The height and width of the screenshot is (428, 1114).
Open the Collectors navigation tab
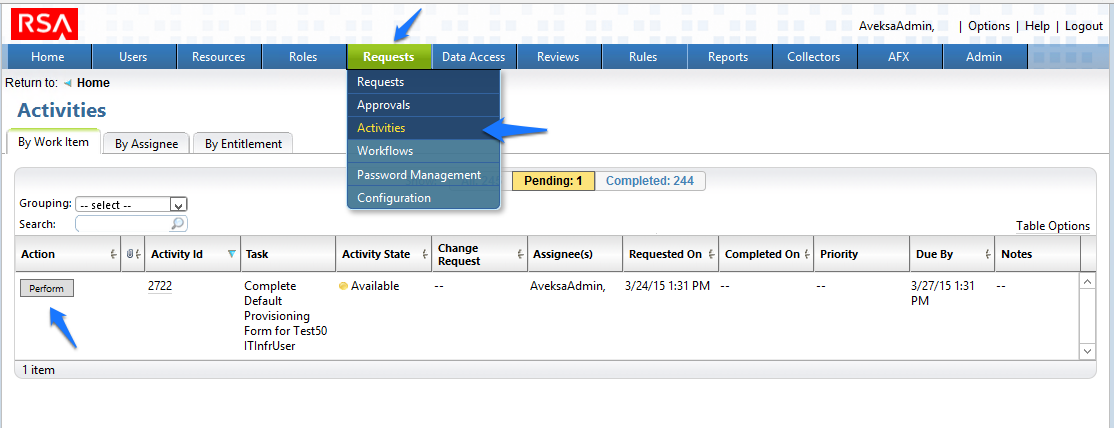(x=814, y=57)
